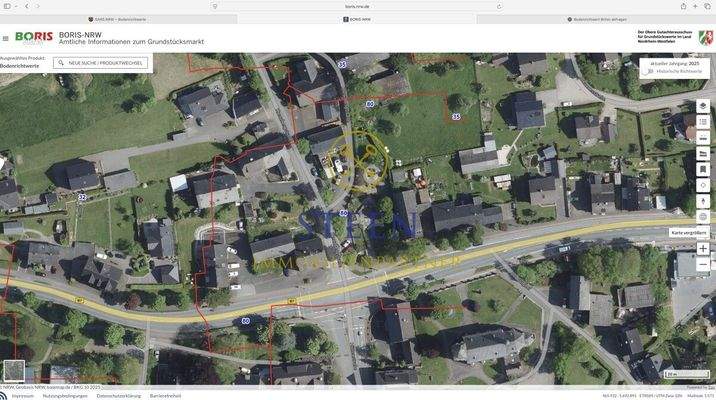The height and width of the screenshot is (400, 716).
Task: Zoom out with the minus button
Action: click(x=703, y=264)
